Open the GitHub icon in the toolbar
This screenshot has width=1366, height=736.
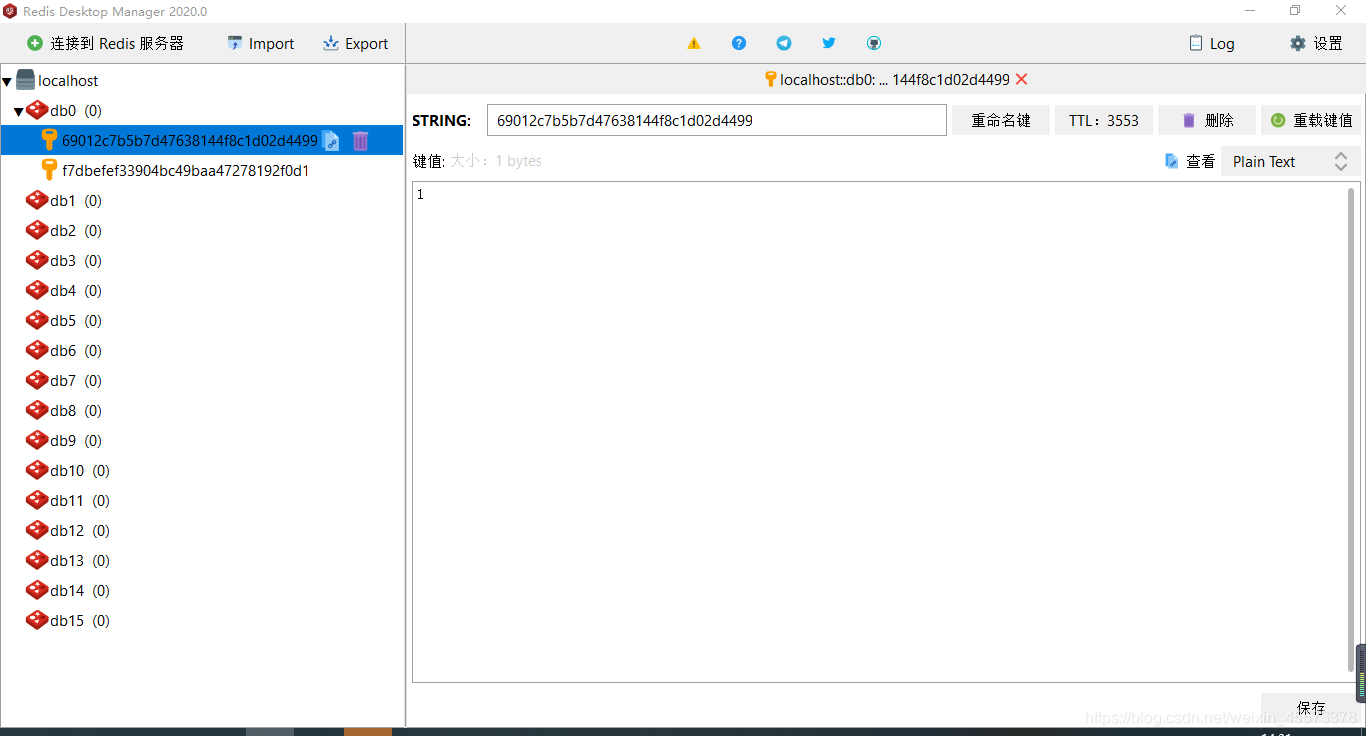(x=874, y=43)
